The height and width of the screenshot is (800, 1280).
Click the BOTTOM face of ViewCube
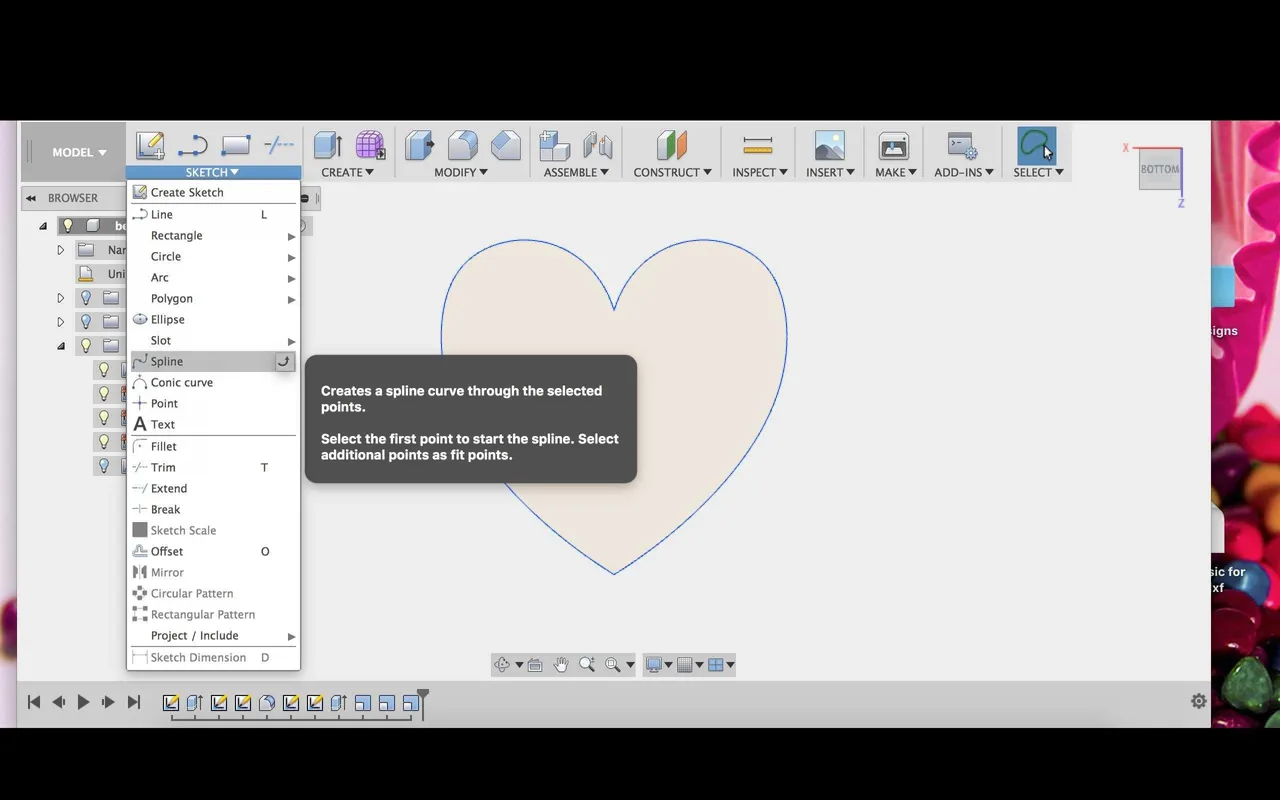tap(1160, 169)
